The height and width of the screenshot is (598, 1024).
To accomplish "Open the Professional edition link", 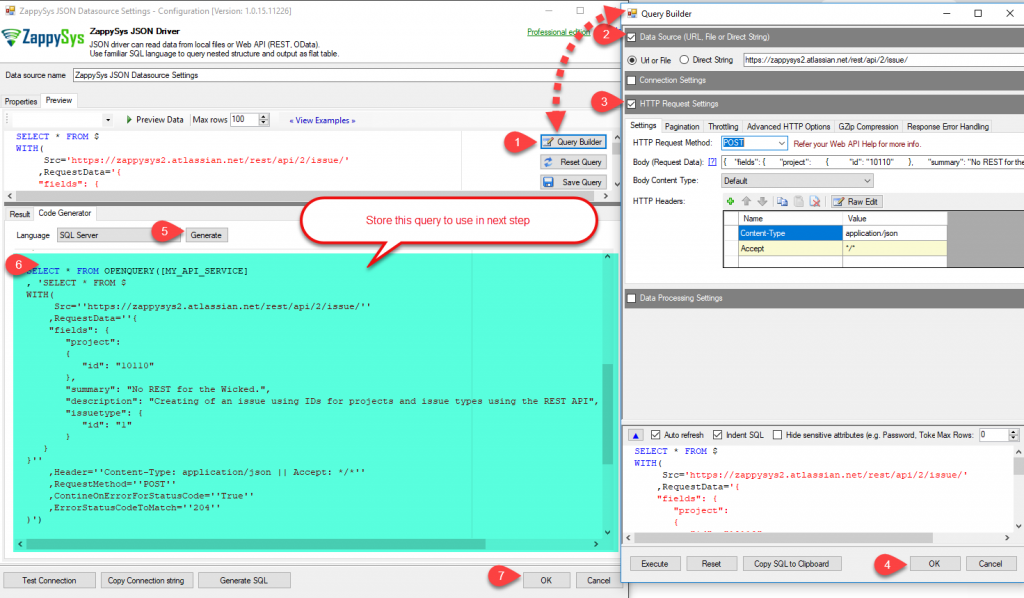I will (x=558, y=32).
